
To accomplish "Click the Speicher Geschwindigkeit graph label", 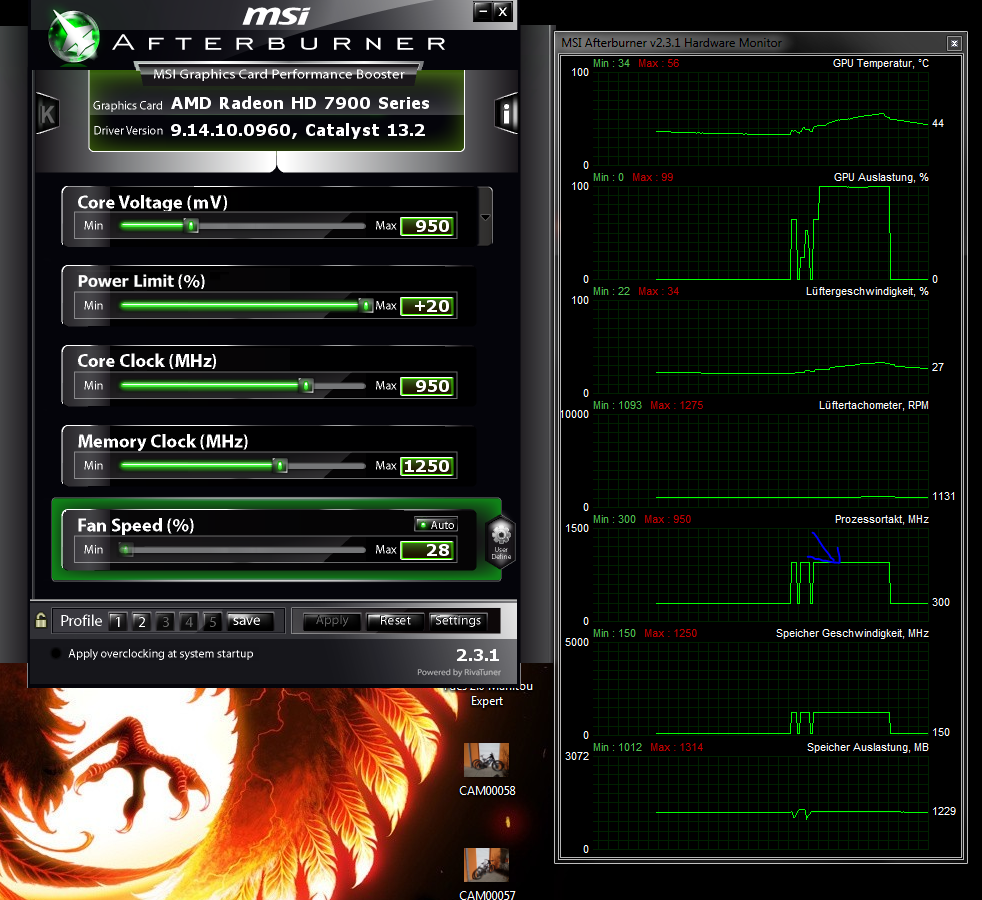I will (x=852, y=633).
